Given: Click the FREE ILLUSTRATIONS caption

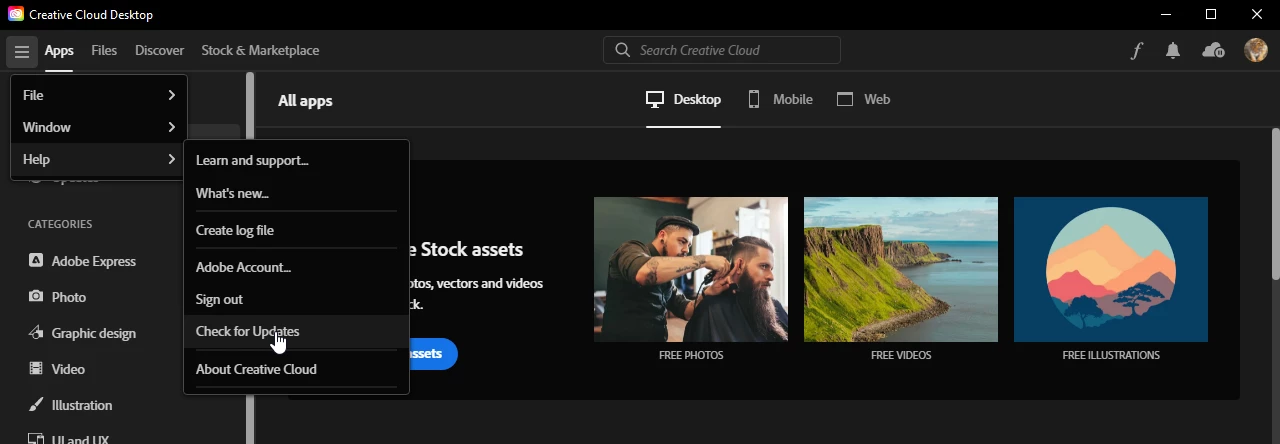Looking at the screenshot, I should 1111,355.
